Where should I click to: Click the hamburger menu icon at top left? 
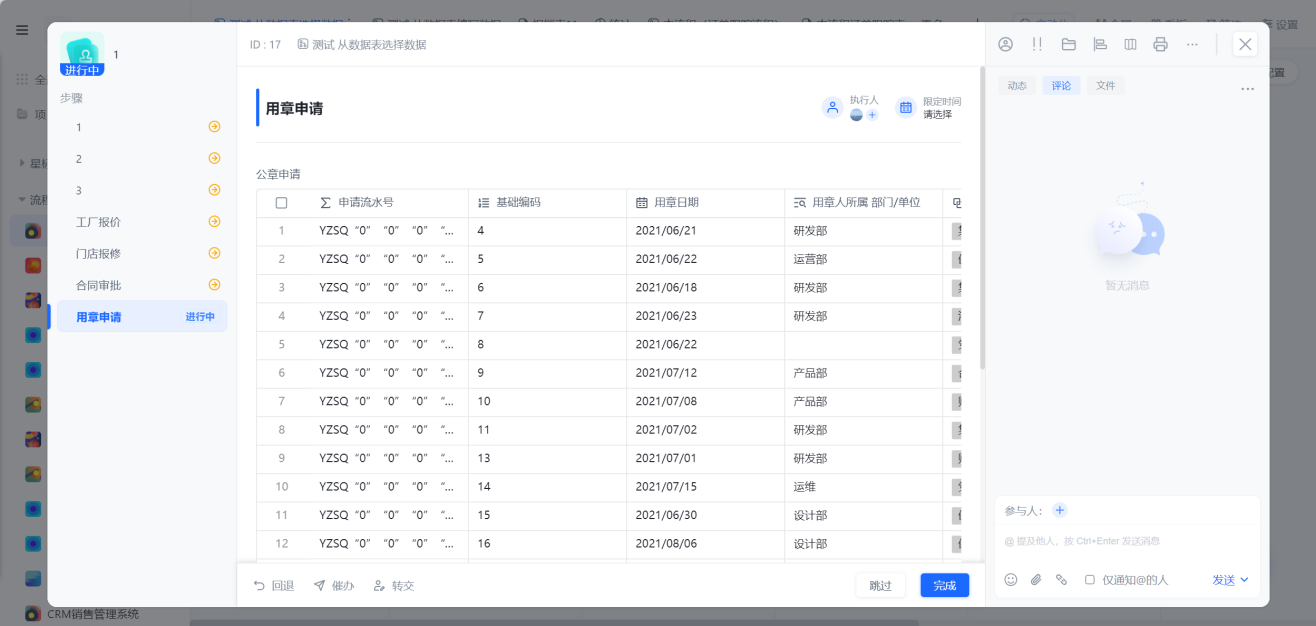[22, 30]
